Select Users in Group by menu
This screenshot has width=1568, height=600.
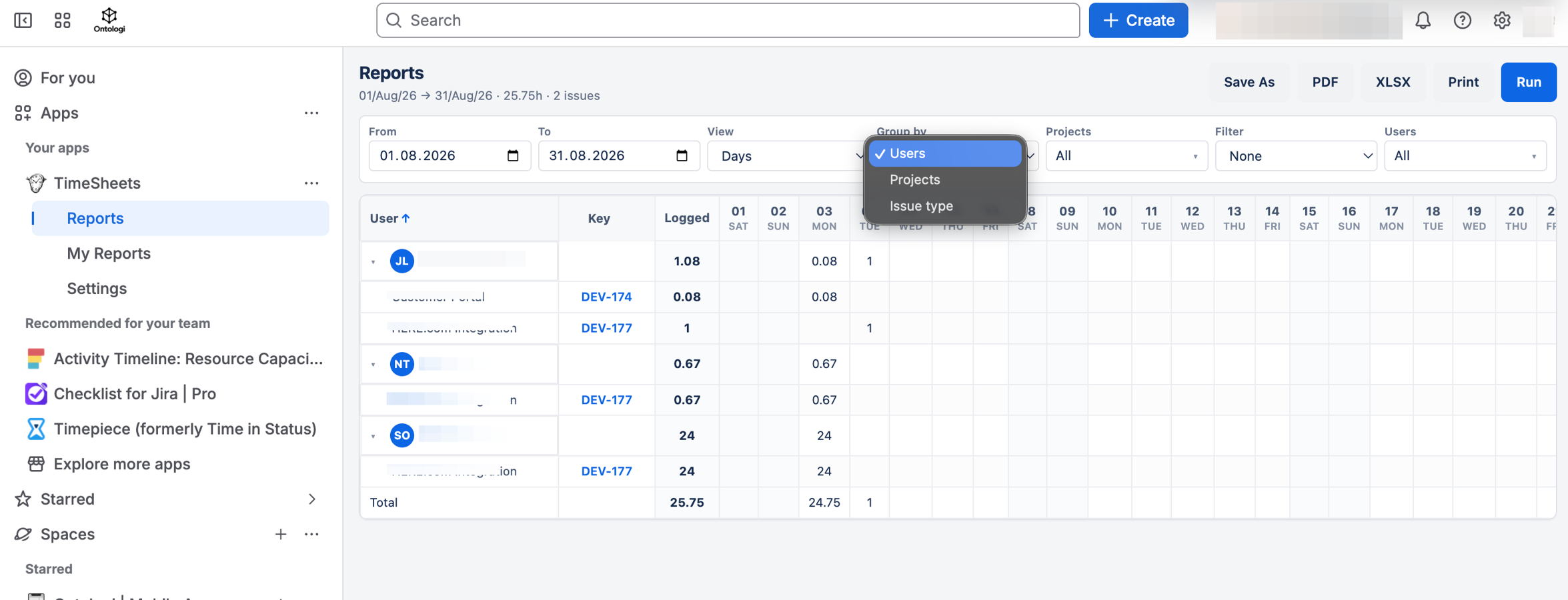coord(944,153)
